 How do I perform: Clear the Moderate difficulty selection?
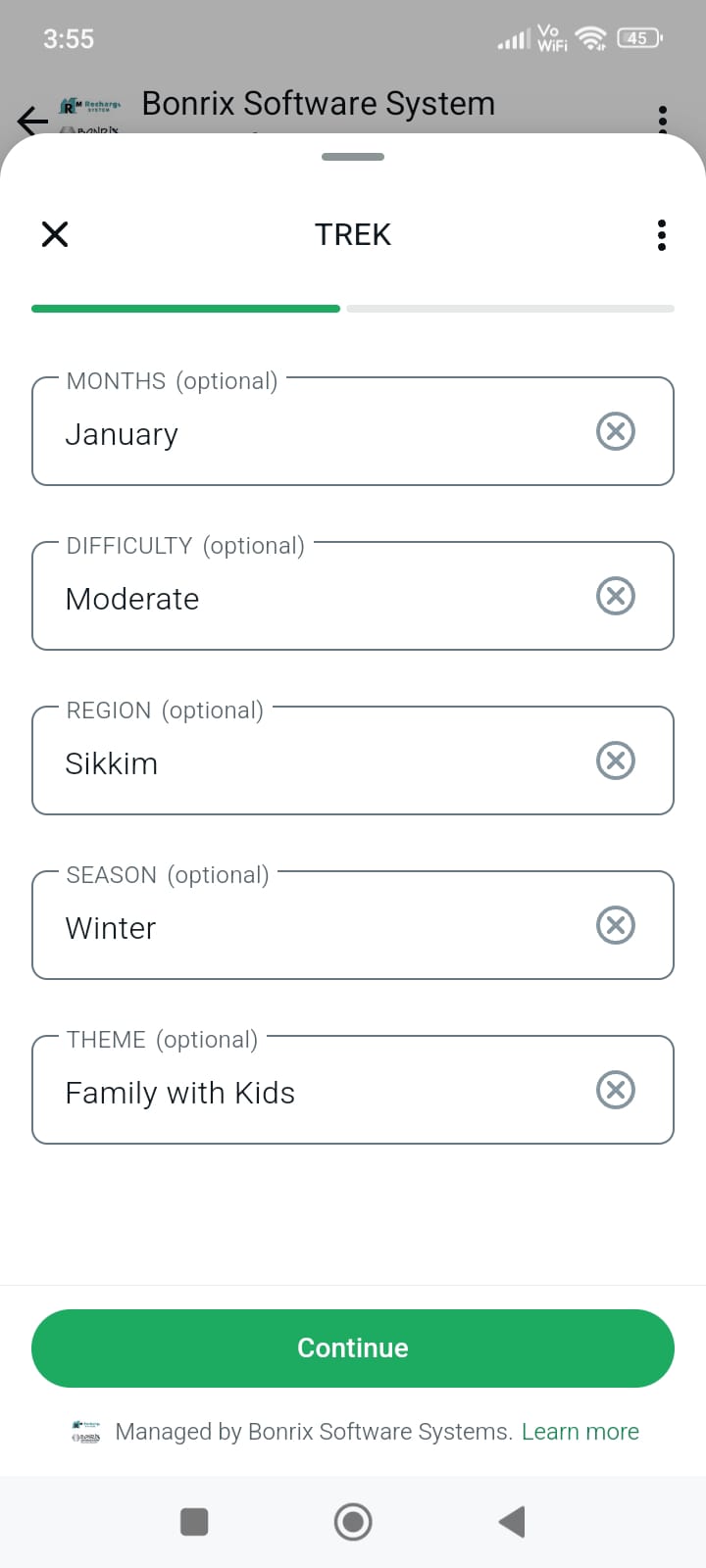pyautogui.click(x=616, y=596)
